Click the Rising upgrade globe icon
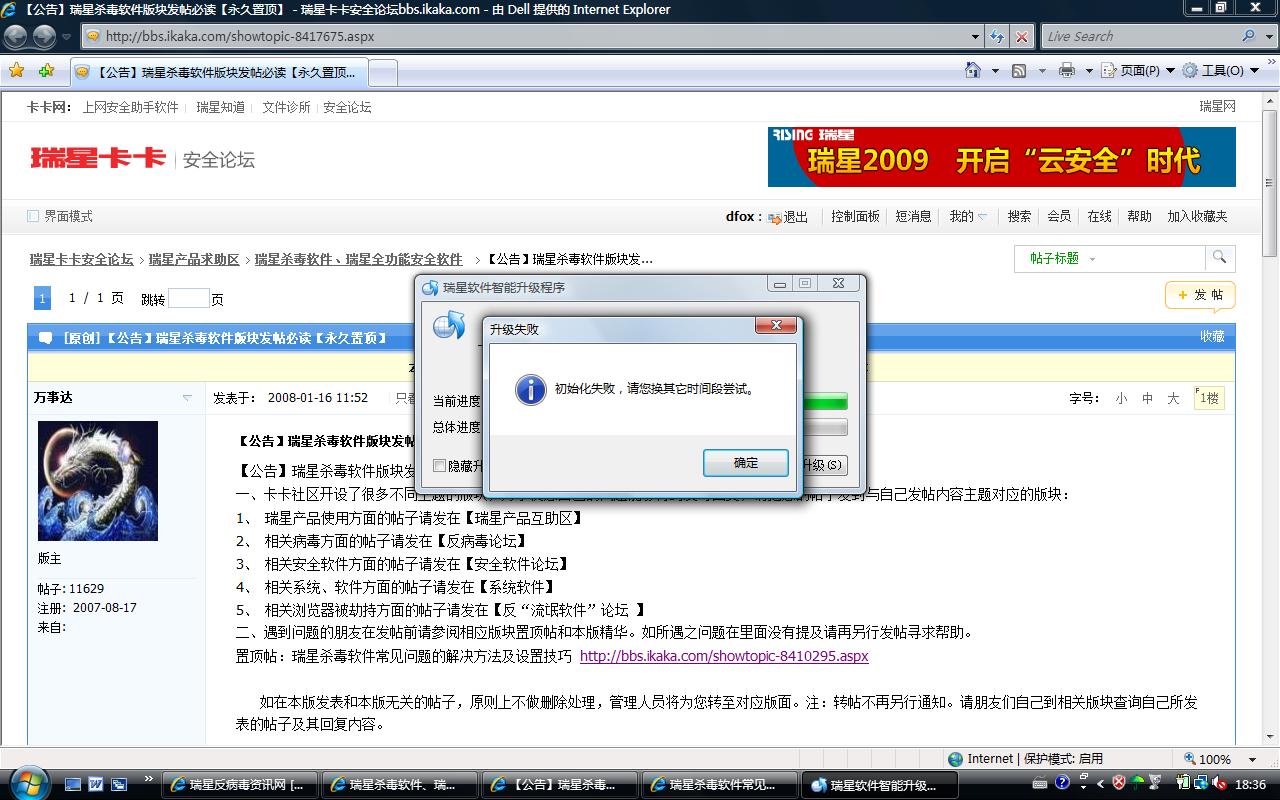 coord(448,325)
